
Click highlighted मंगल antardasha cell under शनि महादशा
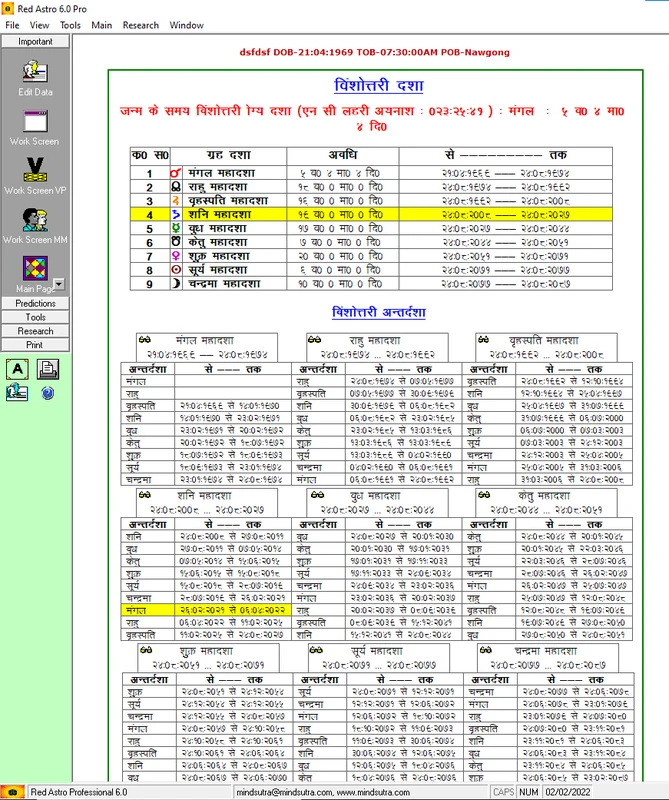148,610
